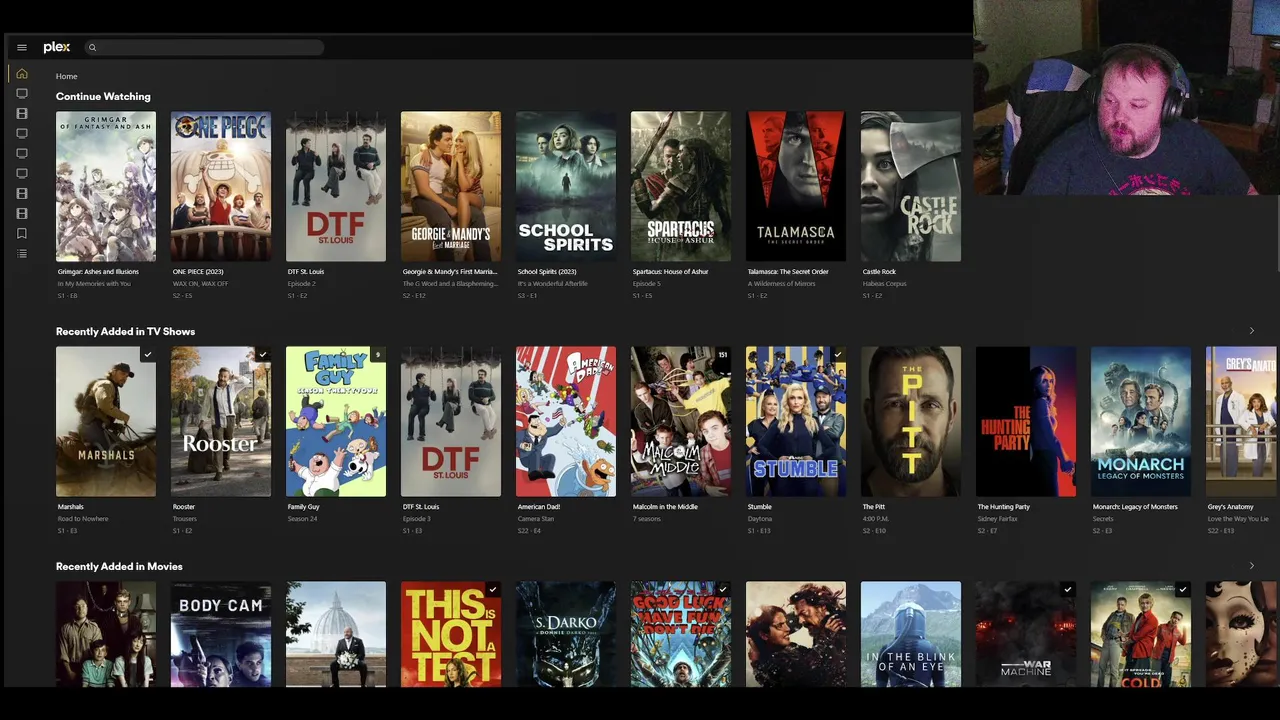Open the American Dad! poster
Viewport: 1280px width, 720px height.
click(566, 421)
